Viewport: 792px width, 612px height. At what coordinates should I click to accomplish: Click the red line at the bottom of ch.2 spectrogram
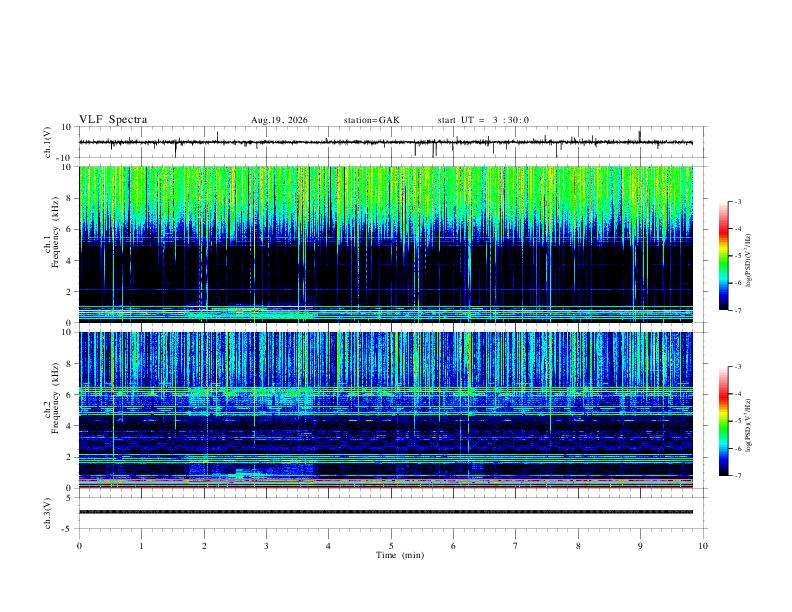[x=386, y=487]
